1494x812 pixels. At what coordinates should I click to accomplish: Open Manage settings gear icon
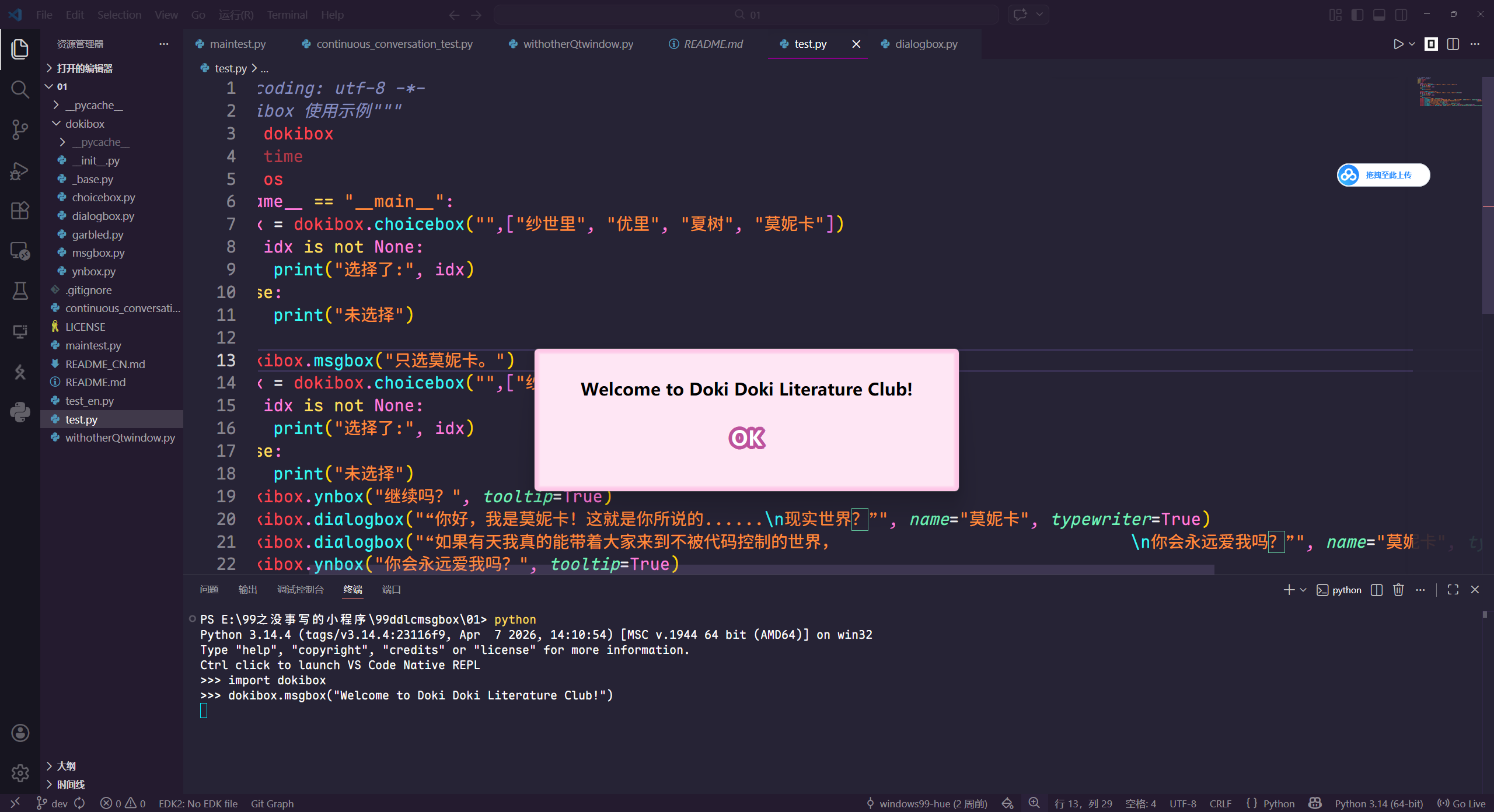pyautogui.click(x=20, y=773)
